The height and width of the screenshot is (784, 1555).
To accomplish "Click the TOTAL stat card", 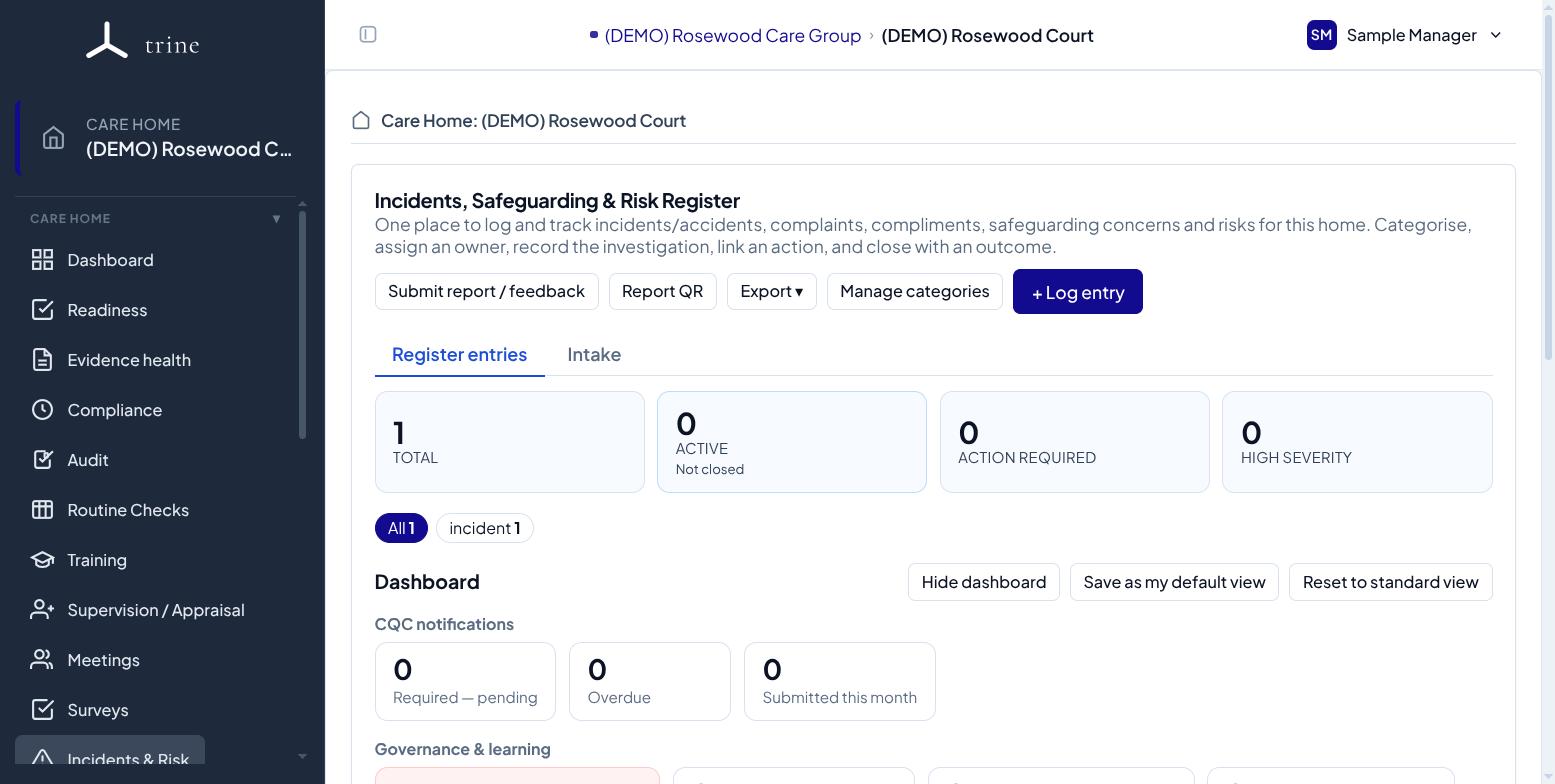I will [509, 442].
